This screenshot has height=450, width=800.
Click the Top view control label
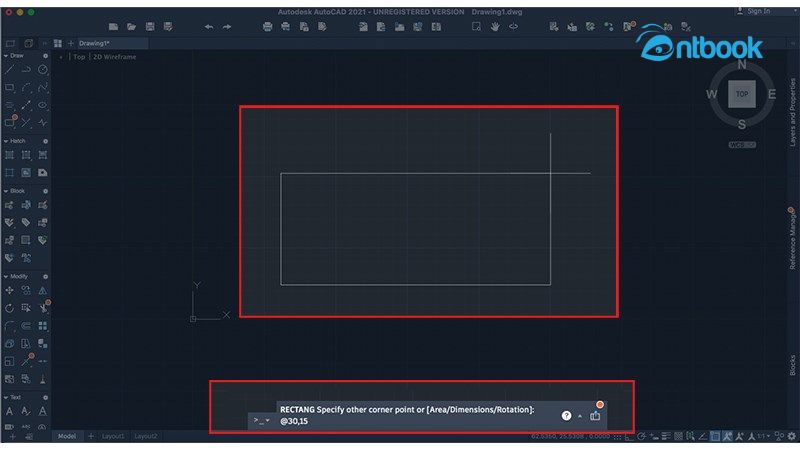[x=79, y=57]
